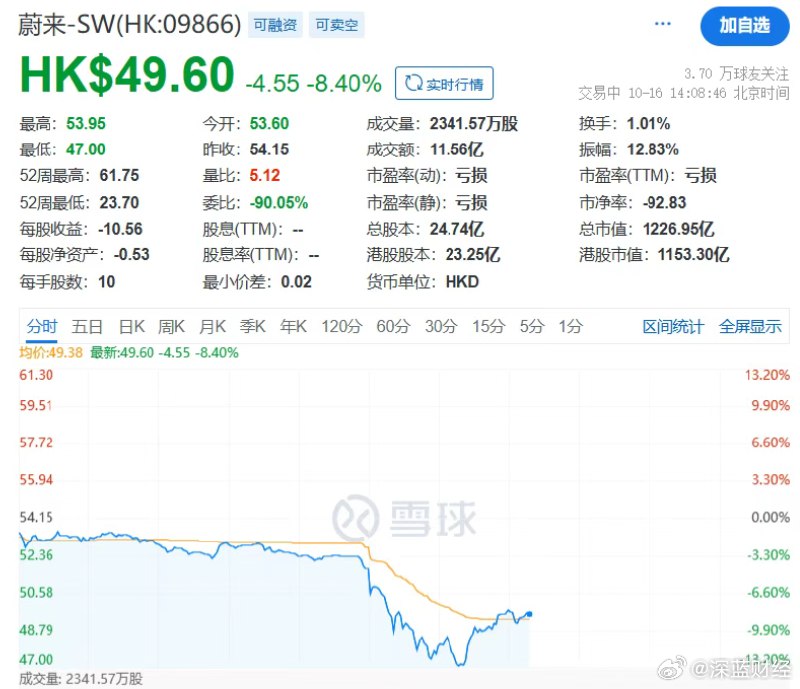
Task: Click the 每股收益 value -10.56
Action: tap(120, 229)
